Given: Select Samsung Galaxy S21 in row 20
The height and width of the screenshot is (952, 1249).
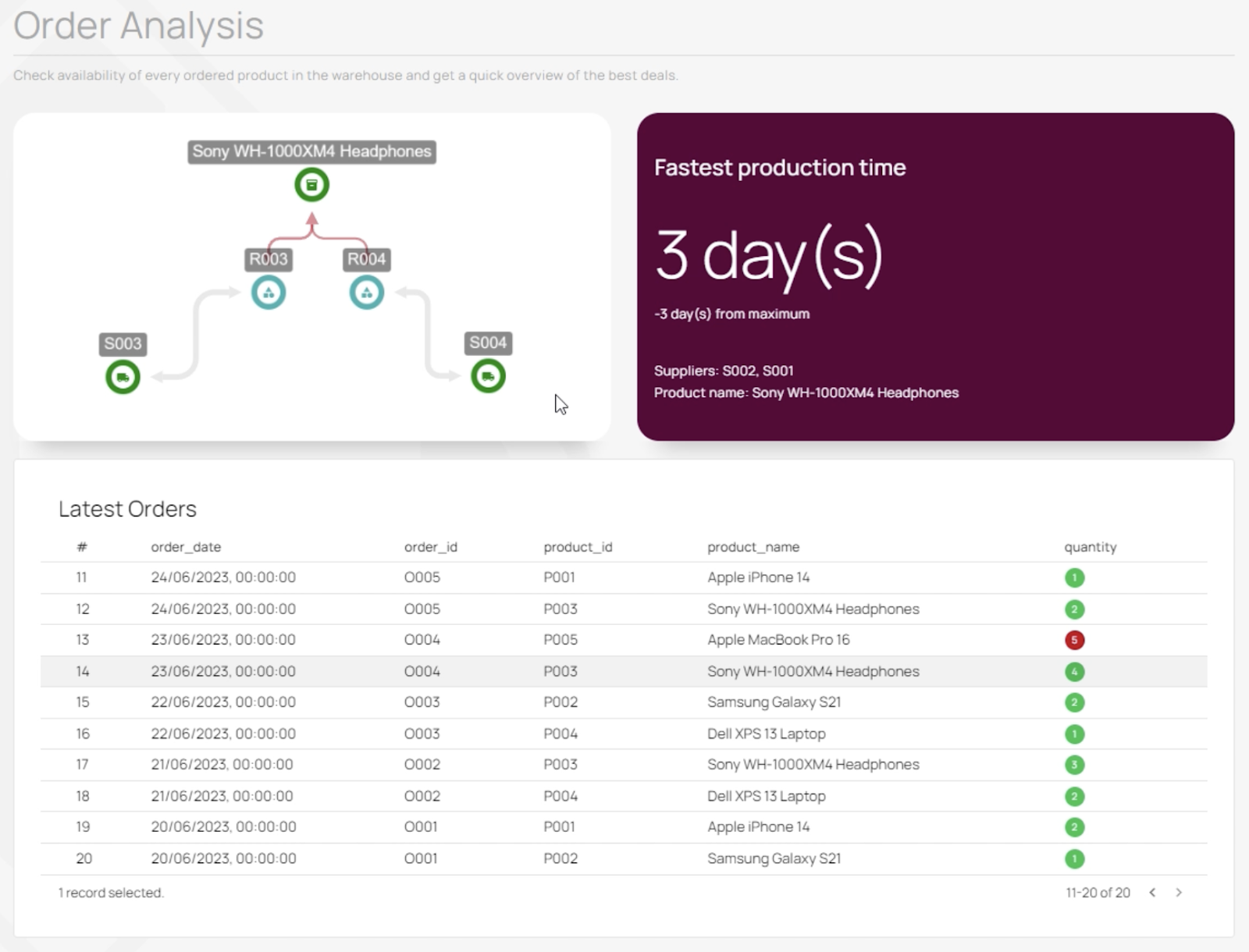Looking at the screenshot, I should click(x=774, y=858).
